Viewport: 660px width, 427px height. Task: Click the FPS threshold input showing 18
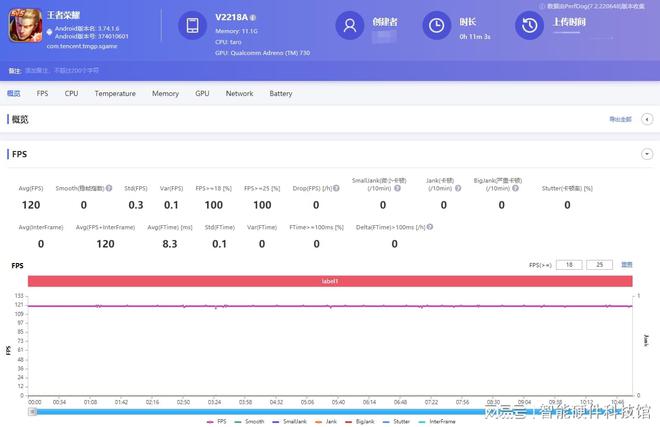[x=569, y=265]
